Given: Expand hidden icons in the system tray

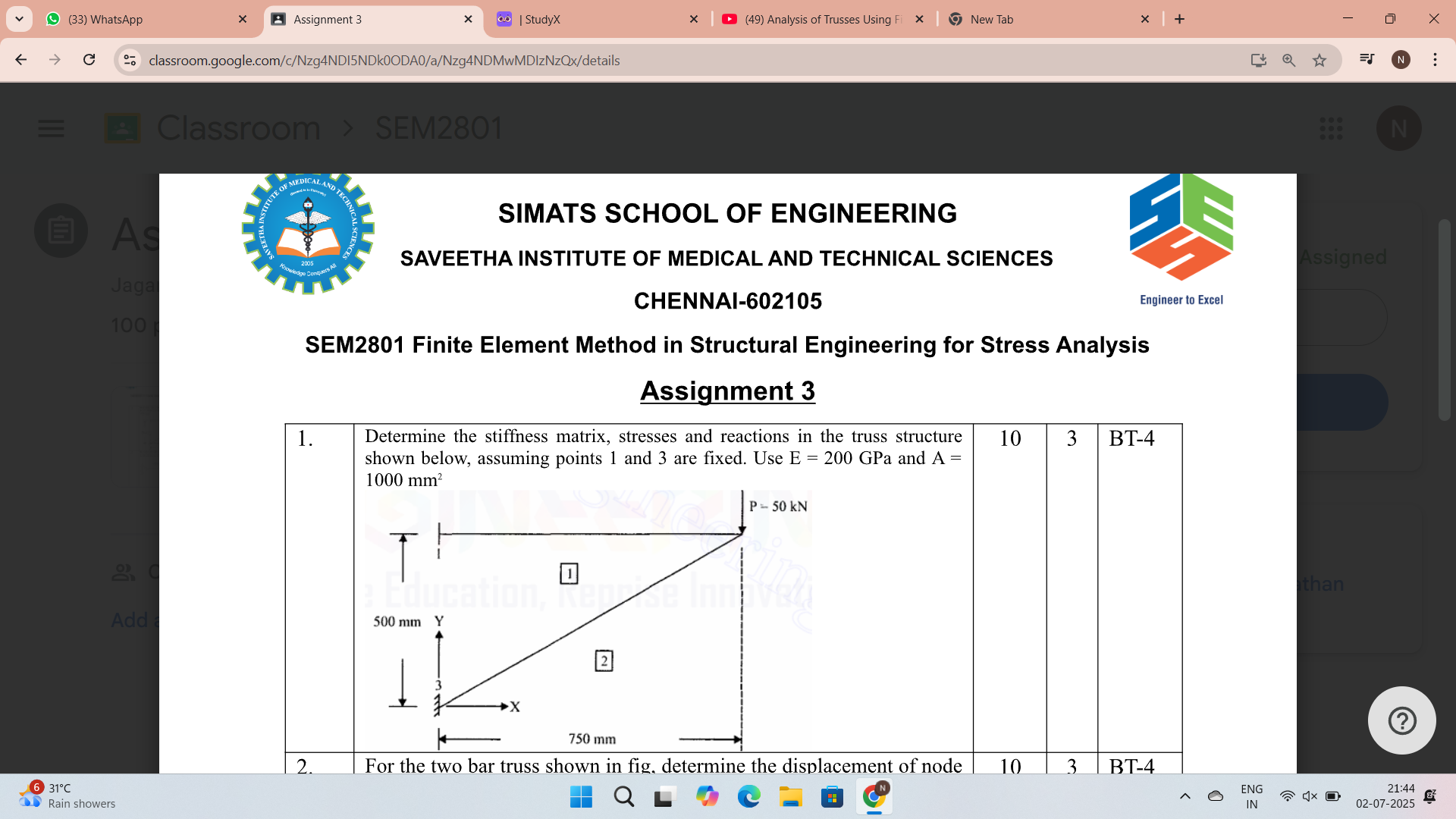Looking at the screenshot, I should pos(1185,796).
